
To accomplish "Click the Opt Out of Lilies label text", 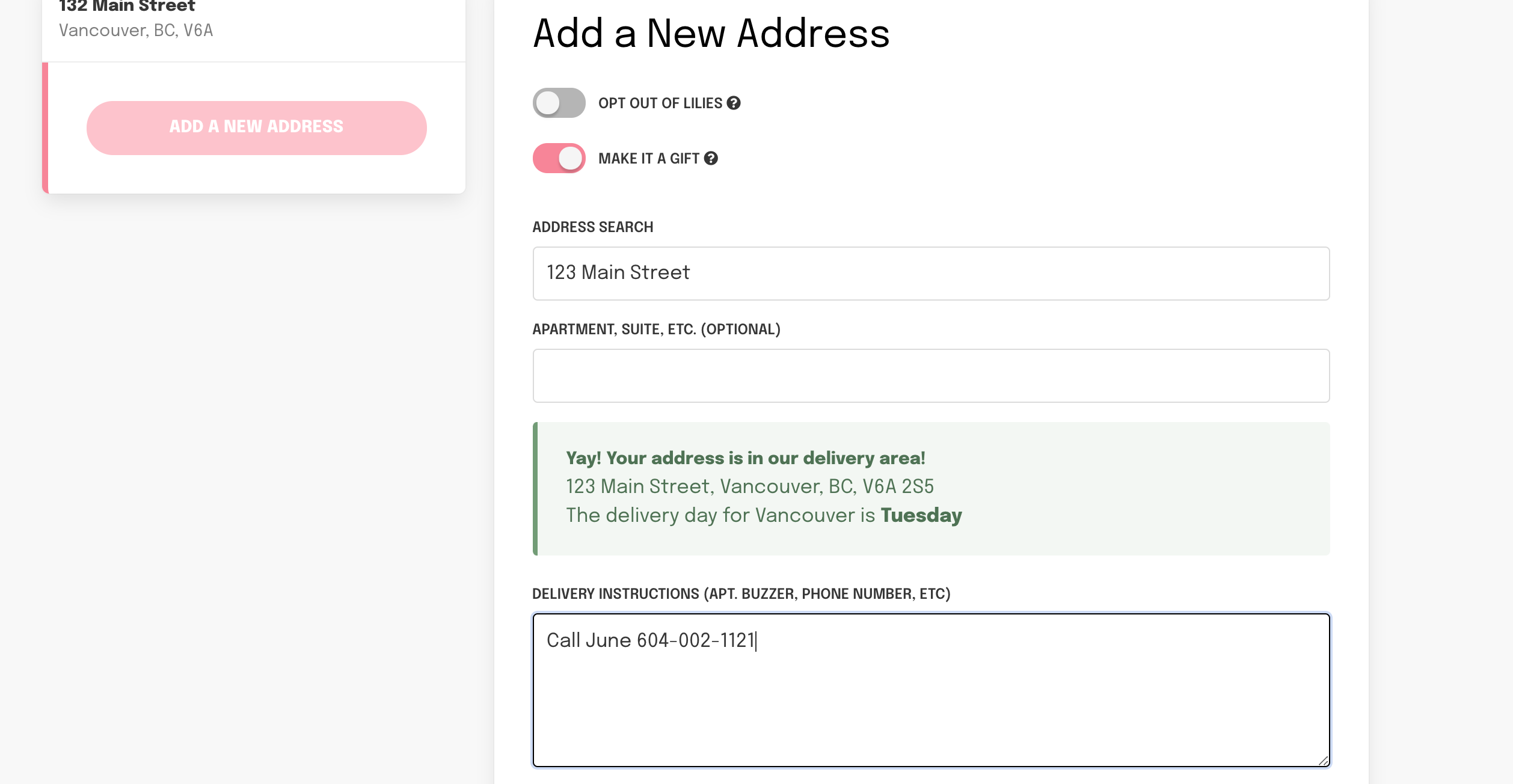I will click(x=660, y=103).
